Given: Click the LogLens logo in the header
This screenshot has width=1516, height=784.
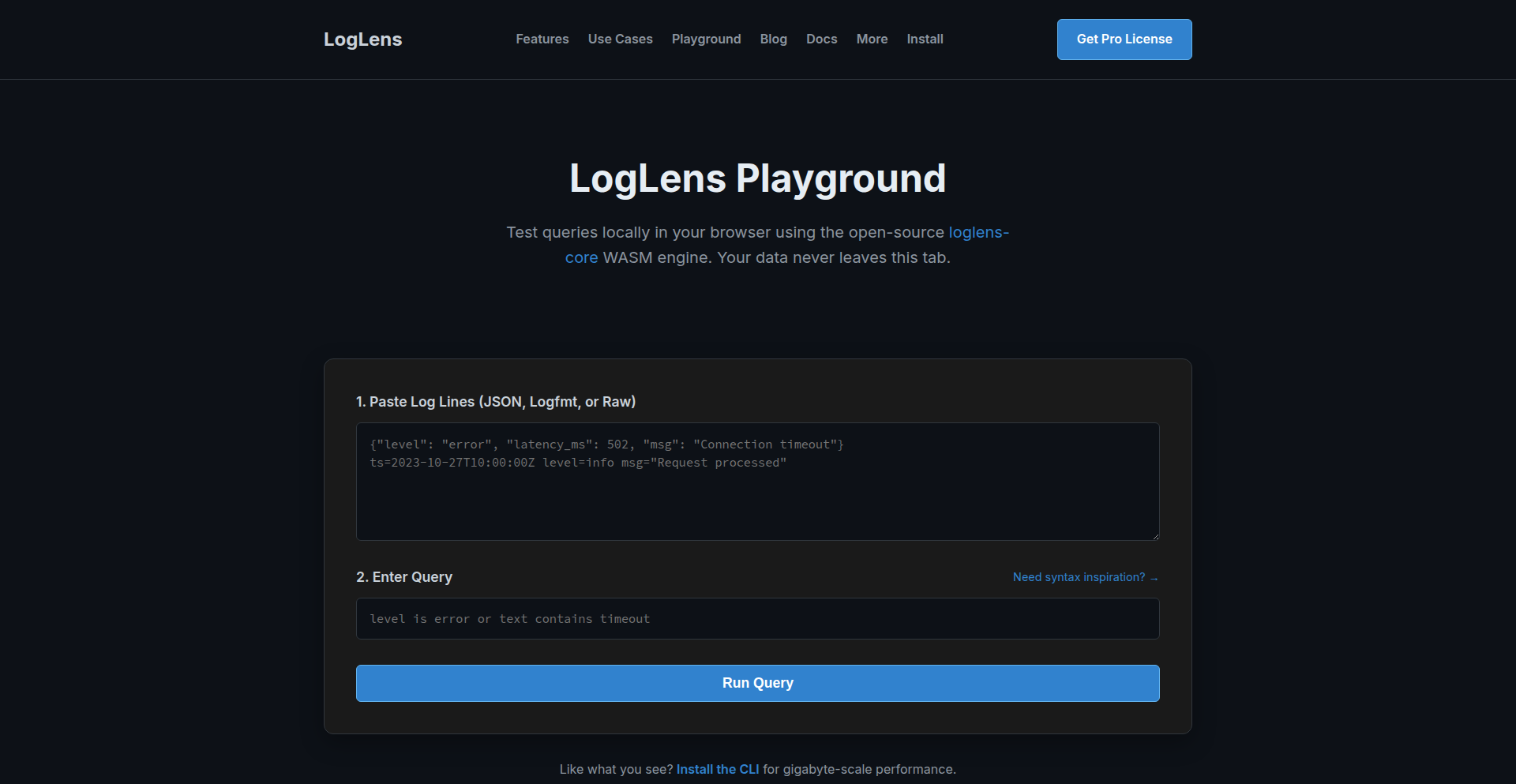Looking at the screenshot, I should point(362,39).
